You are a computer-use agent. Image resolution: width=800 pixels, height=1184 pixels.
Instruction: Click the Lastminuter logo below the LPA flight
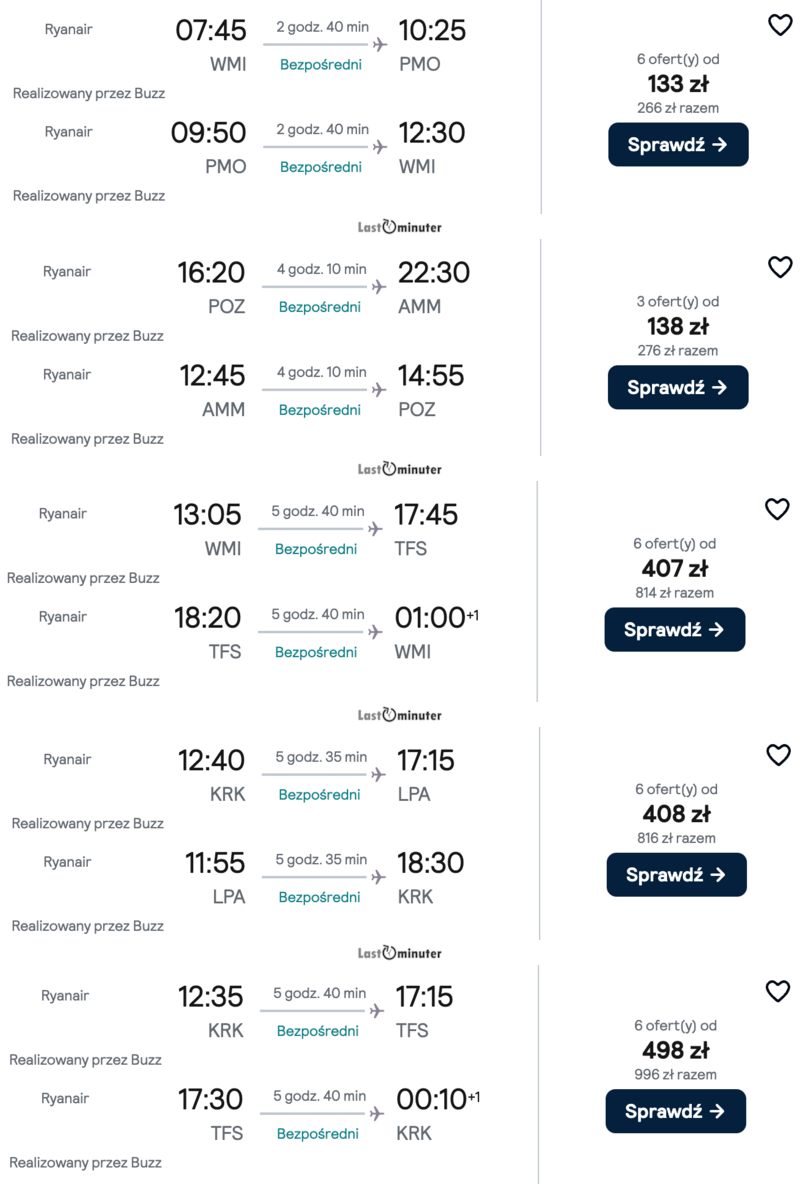click(400, 953)
